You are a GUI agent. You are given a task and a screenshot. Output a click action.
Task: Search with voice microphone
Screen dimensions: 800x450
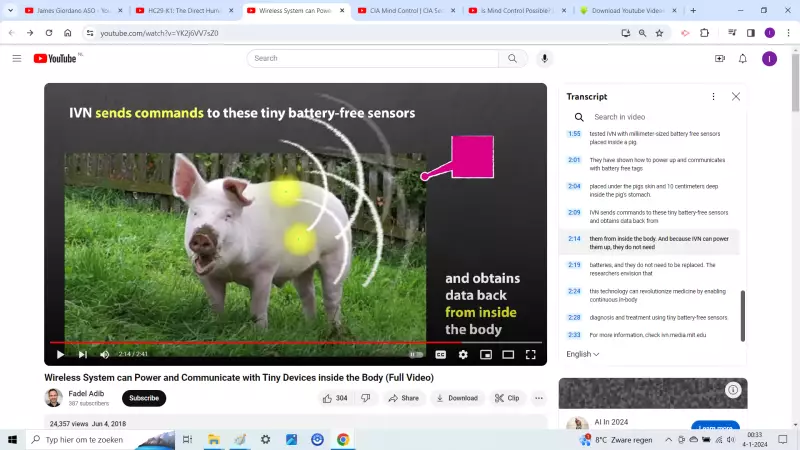[x=545, y=58]
